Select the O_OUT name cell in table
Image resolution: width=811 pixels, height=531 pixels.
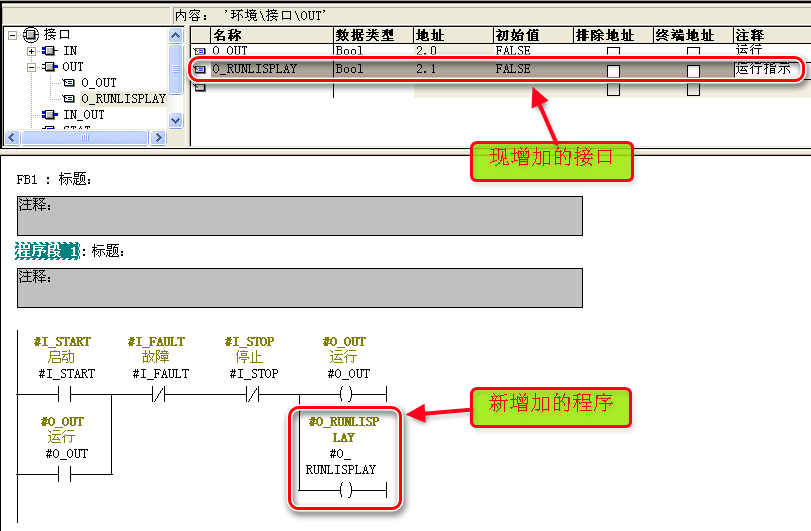tap(272, 51)
